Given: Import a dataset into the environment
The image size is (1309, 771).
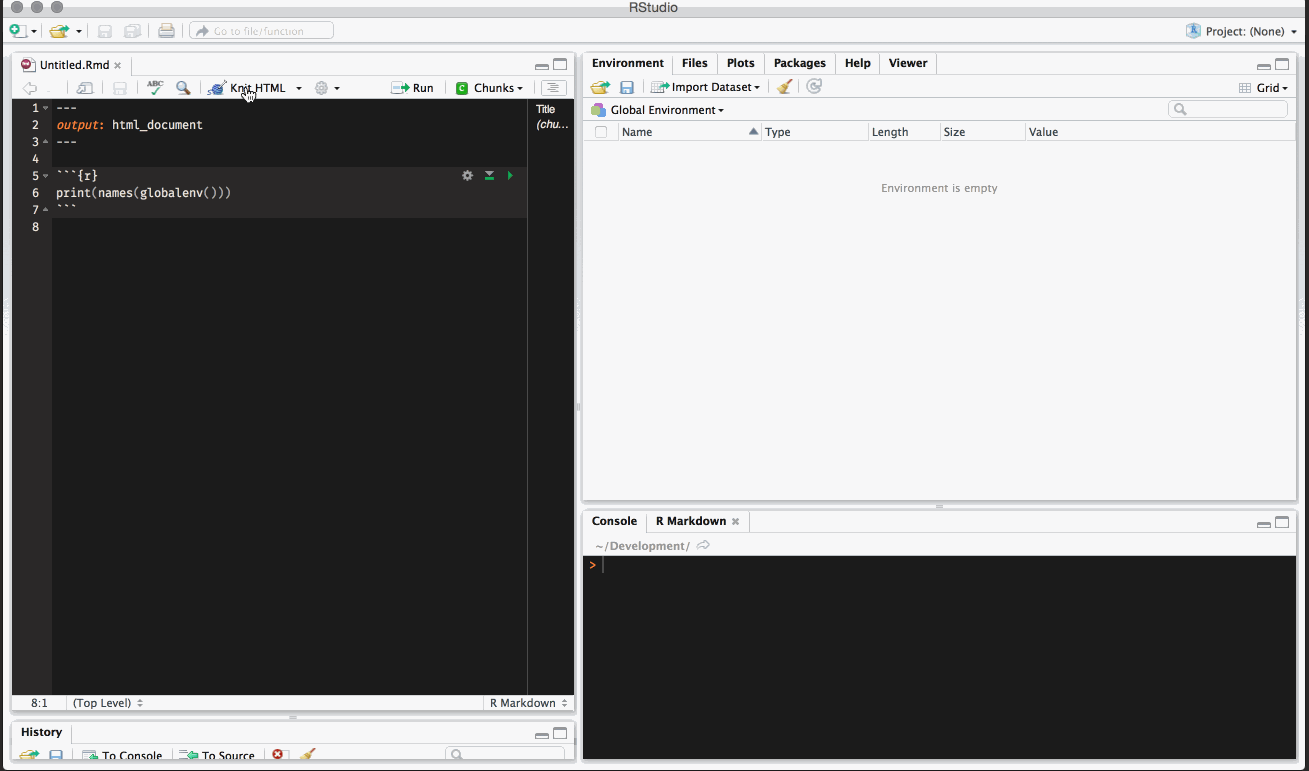Looking at the screenshot, I should coord(705,87).
